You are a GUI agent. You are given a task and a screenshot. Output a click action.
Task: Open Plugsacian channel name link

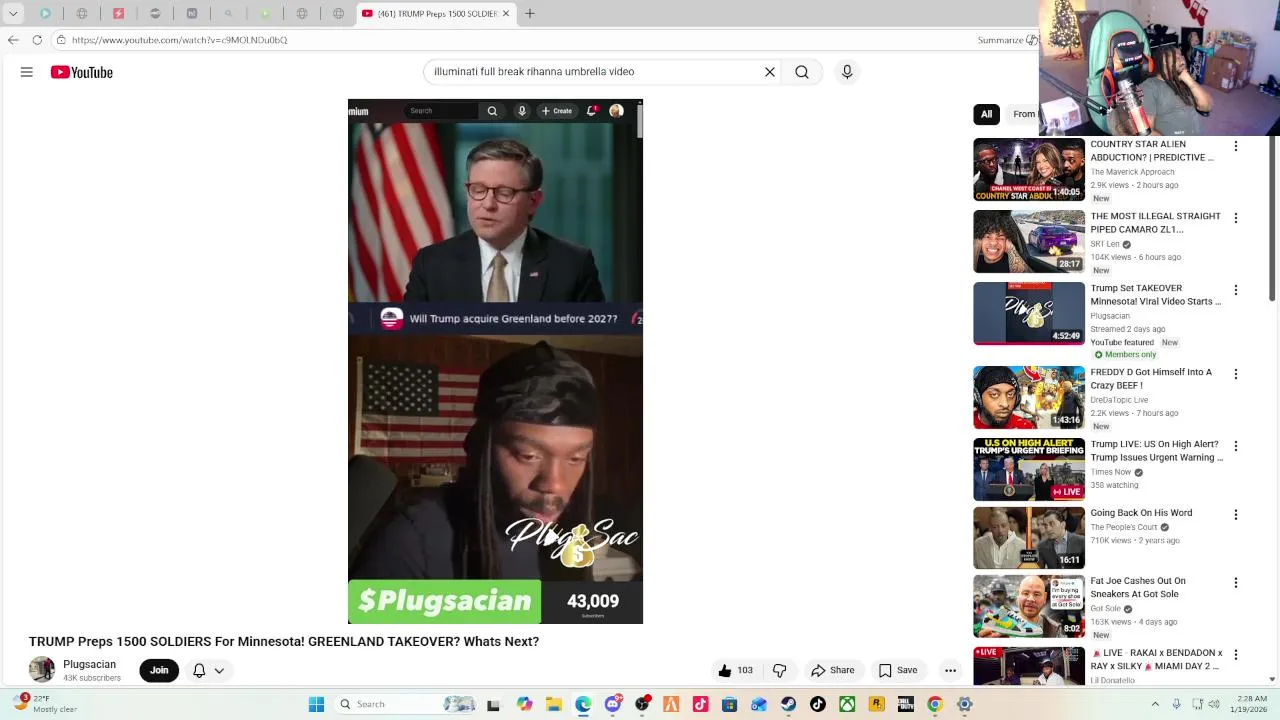tap(90, 664)
